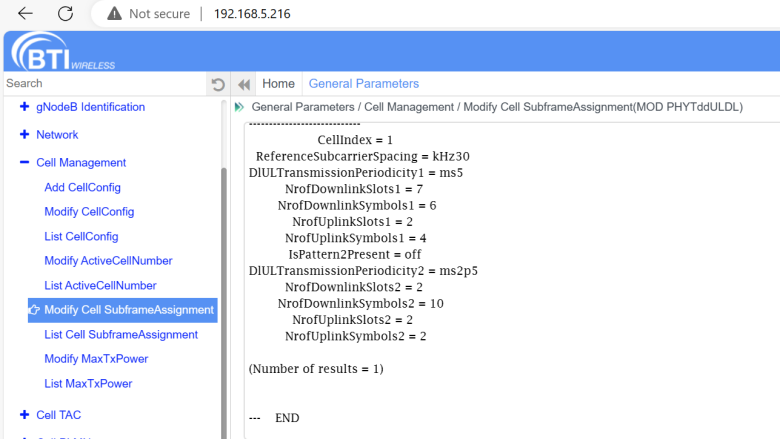The image size is (780, 440).
Task: Expand the gNodeB Identification node
Action: pos(24,107)
